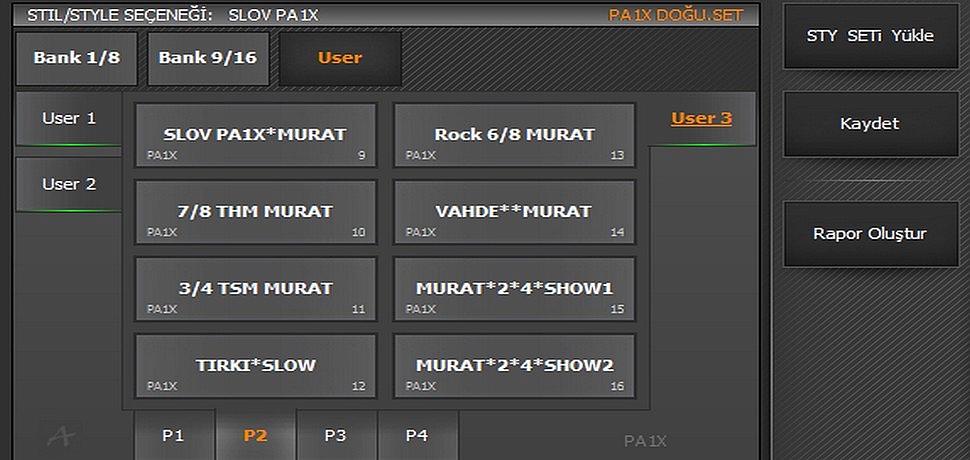Select the SLOV PA1X*MURAT style
Viewport: 970px width, 460px height.
(255, 134)
